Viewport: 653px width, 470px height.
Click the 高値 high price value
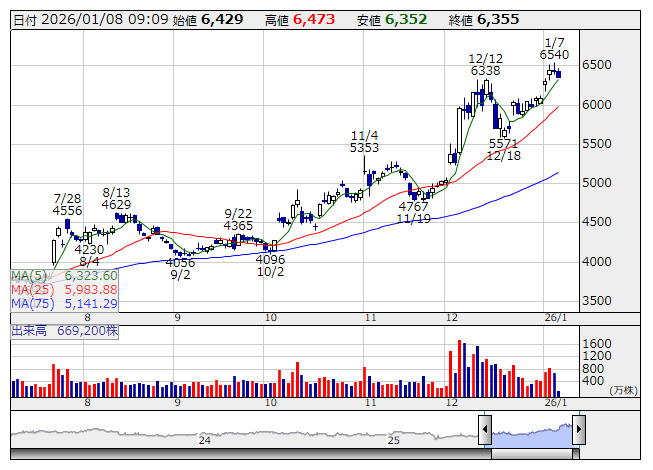point(312,20)
